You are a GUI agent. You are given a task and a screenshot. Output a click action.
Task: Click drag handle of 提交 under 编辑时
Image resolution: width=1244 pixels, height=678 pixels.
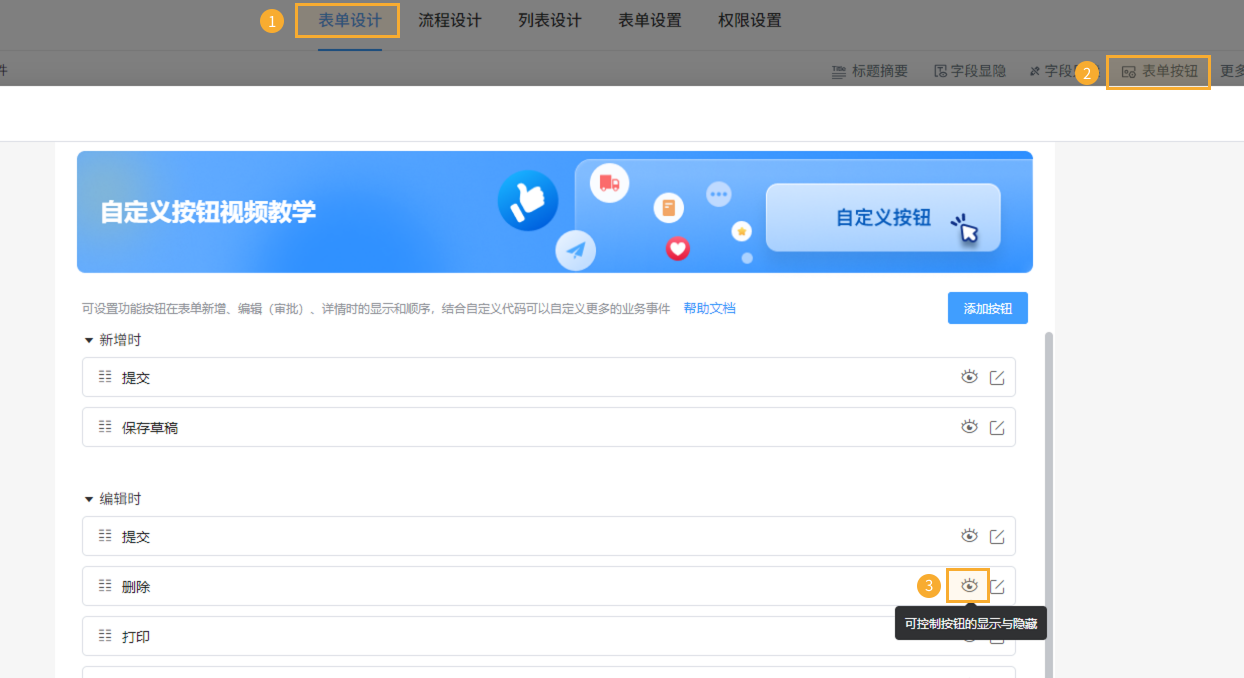105,536
